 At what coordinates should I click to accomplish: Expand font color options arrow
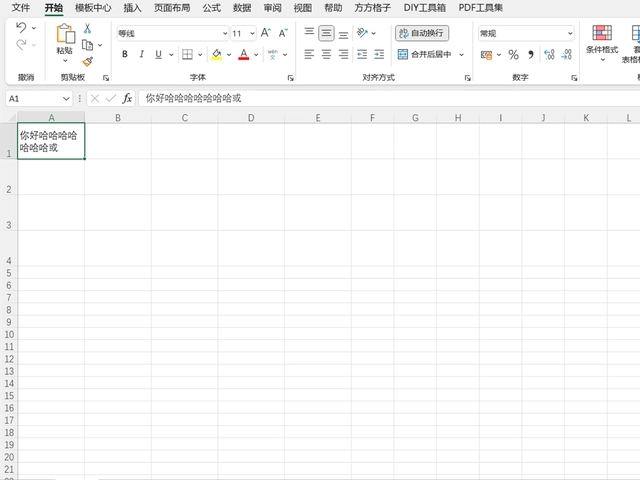[x=256, y=54]
